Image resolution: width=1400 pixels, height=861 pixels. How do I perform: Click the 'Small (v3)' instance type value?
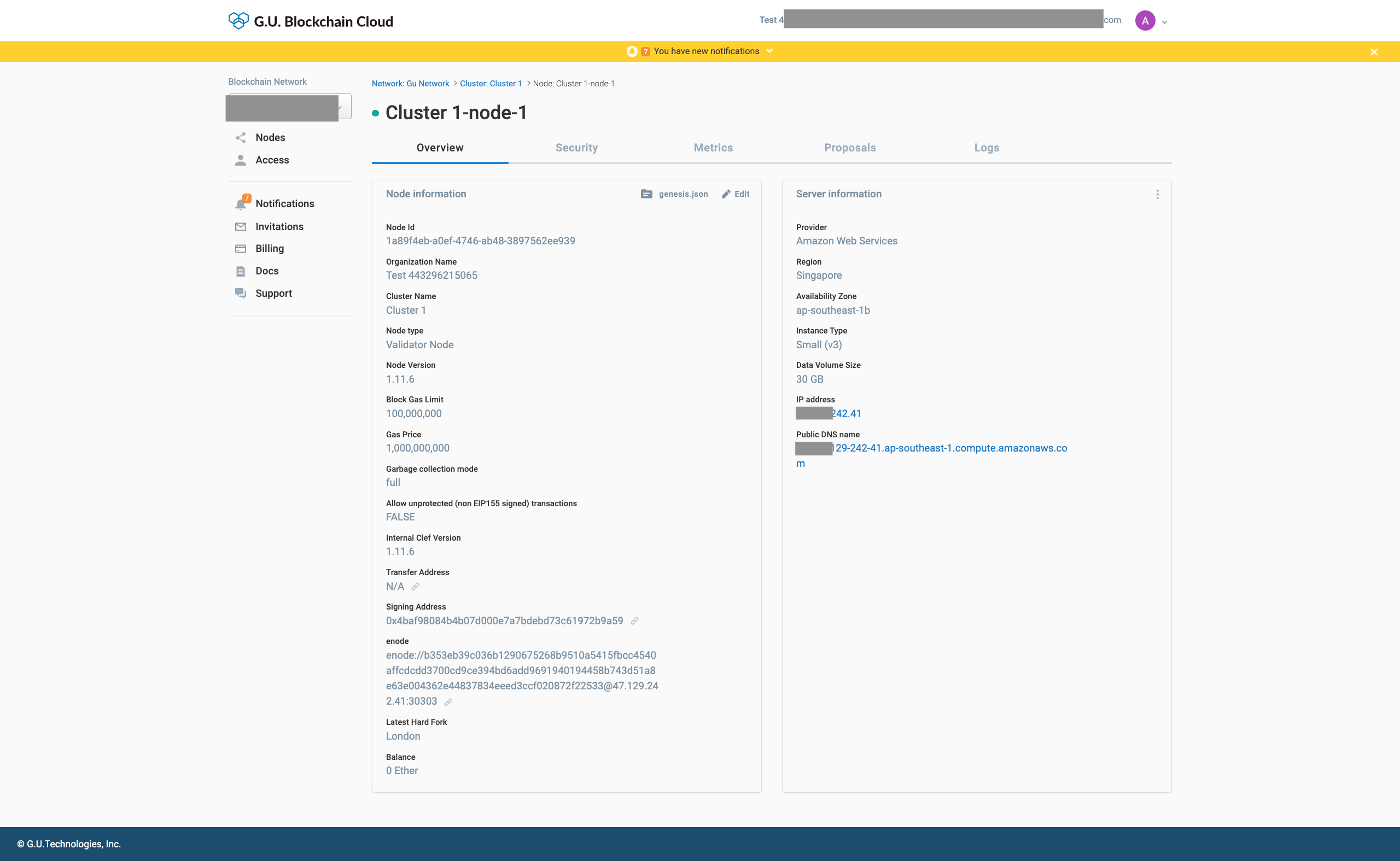(819, 345)
